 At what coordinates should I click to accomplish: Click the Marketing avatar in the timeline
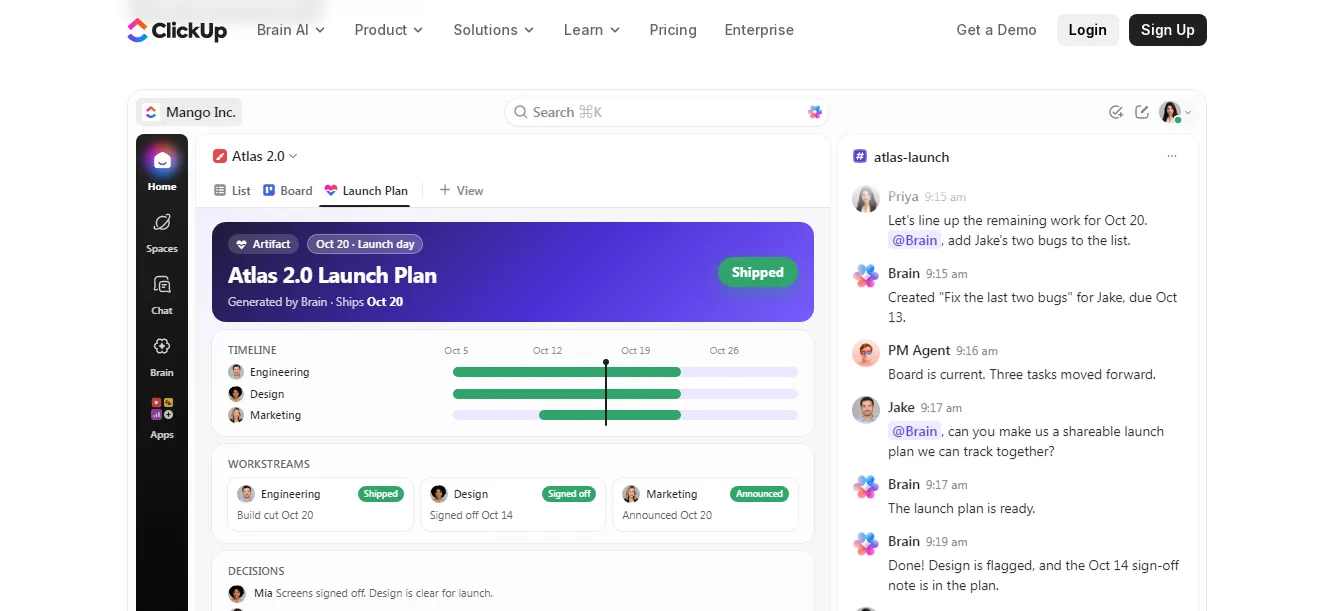236,415
